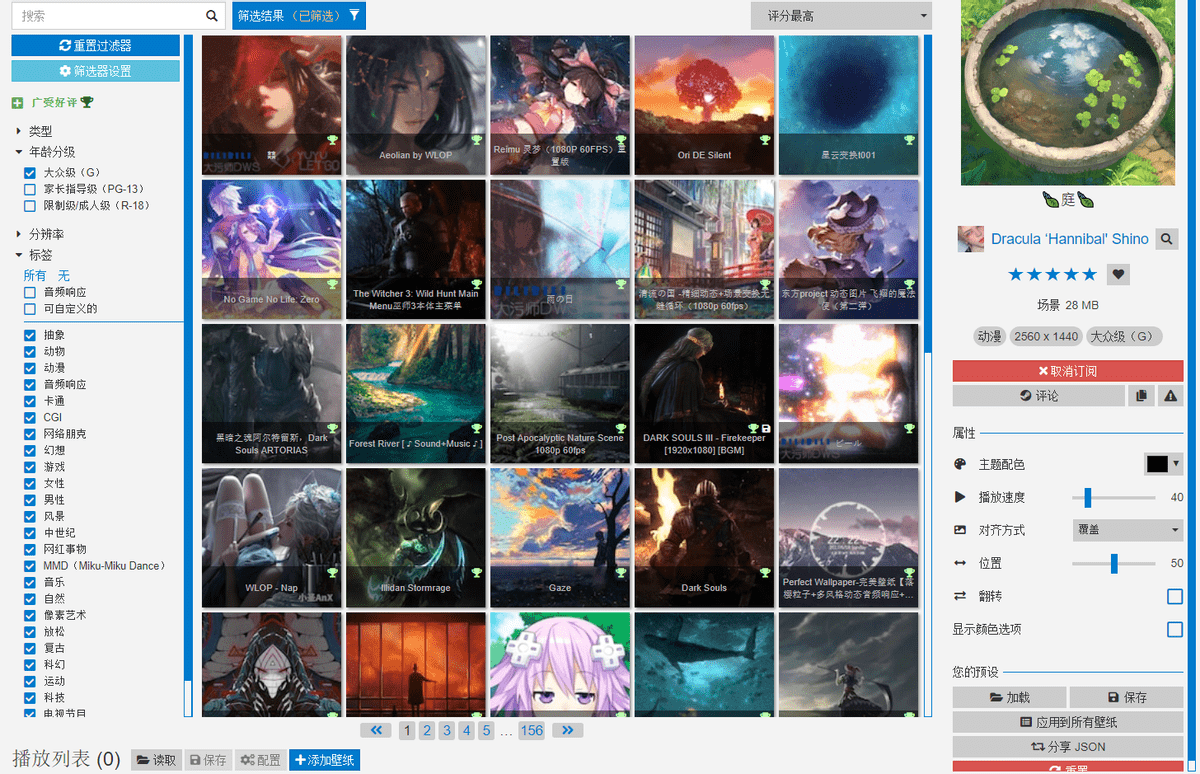This screenshot has width=1200, height=774.
Task: Open the Forest River wallpaper thumbnail
Action: coord(416,393)
